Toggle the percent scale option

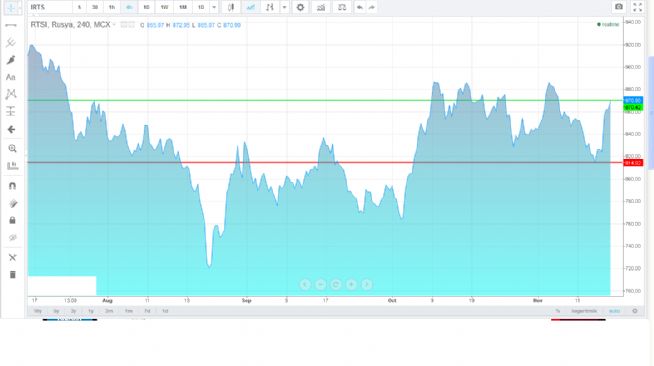pos(558,311)
